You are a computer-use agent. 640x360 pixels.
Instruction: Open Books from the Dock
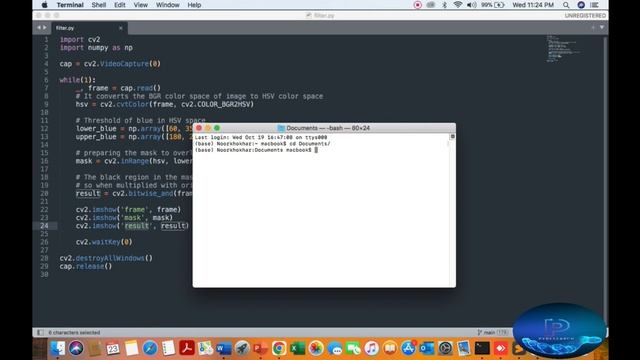[x=390, y=348]
